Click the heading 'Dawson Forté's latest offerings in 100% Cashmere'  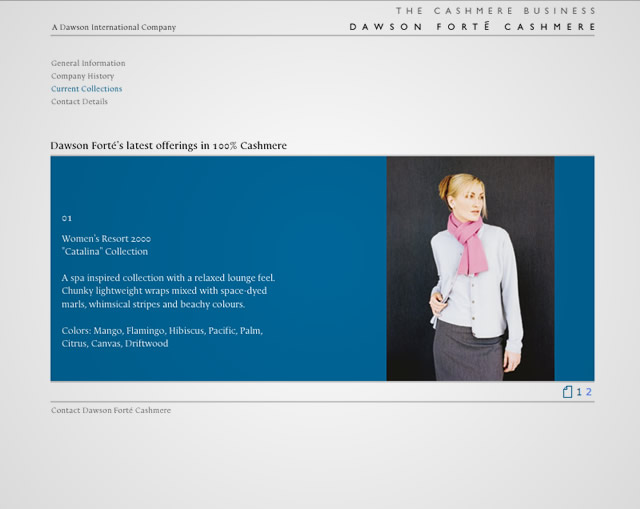[169, 146]
